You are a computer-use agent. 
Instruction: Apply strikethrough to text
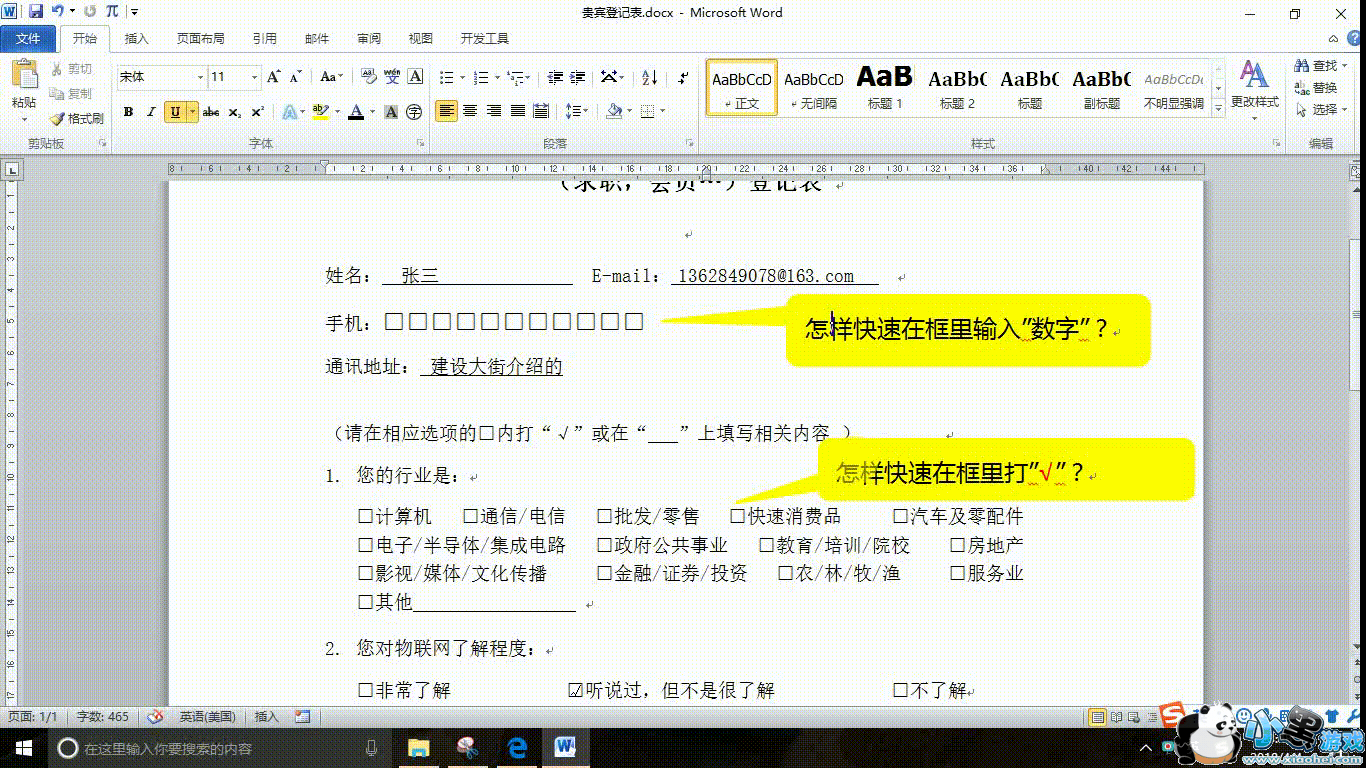tap(211, 112)
